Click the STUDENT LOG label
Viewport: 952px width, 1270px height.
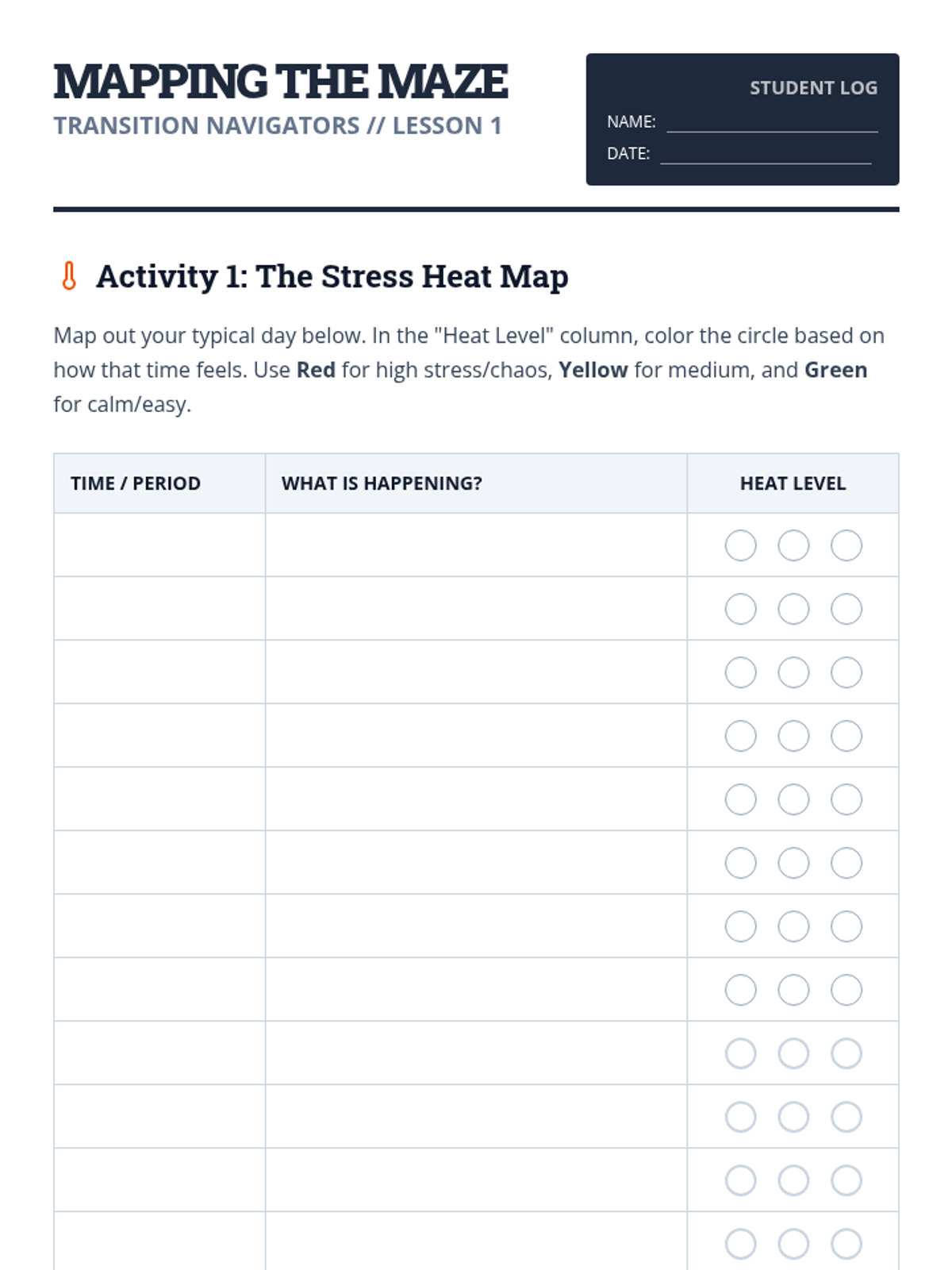[813, 88]
